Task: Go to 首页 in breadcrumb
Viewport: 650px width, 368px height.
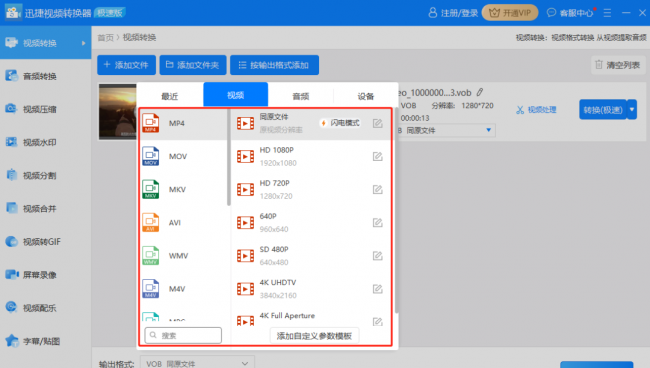Action: pyautogui.click(x=105, y=37)
